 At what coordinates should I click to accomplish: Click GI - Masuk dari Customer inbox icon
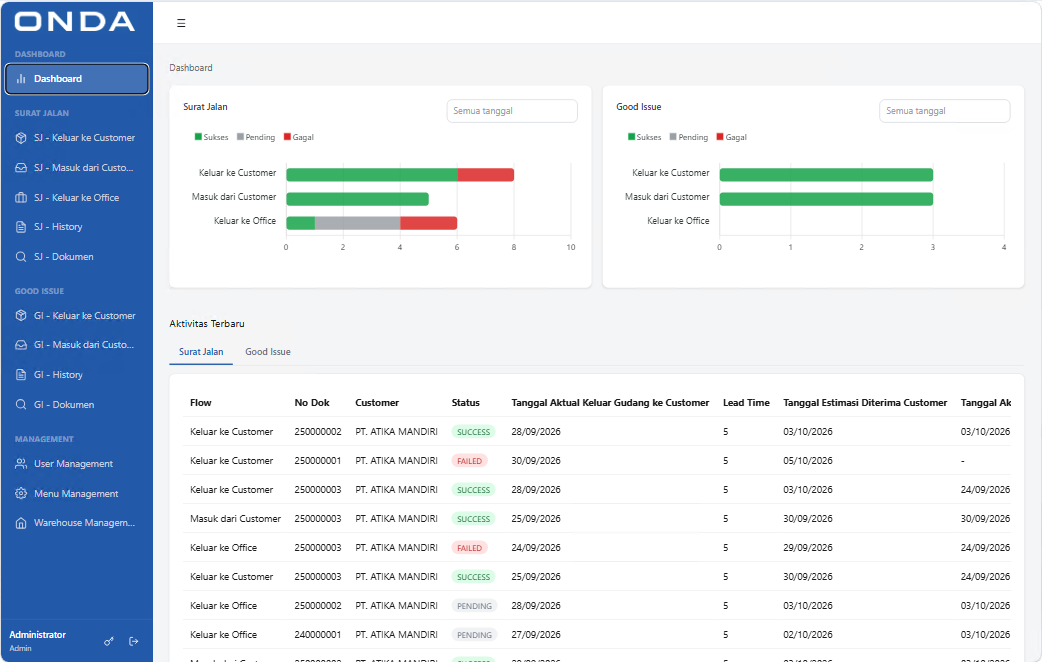[21, 345]
